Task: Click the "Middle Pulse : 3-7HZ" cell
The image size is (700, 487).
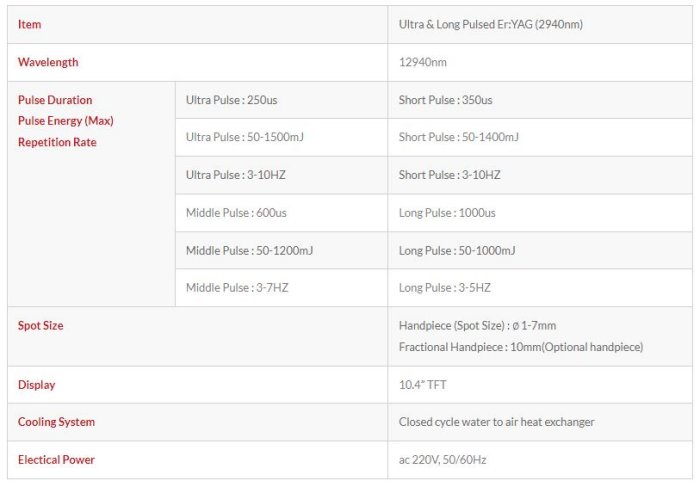Action: pyautogui.click(x=233, y=288)
